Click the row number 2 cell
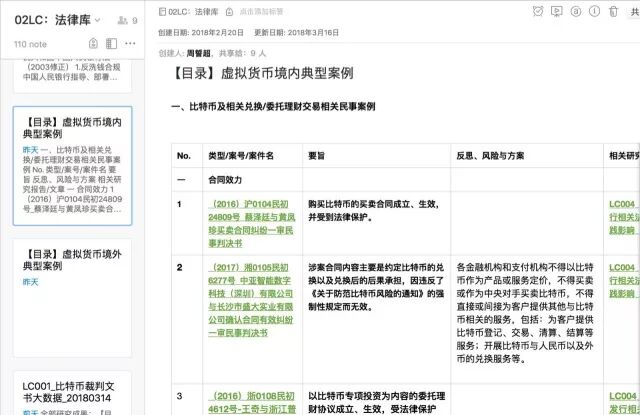Screen dimensions: 640x415 click(x=187, y=320)
